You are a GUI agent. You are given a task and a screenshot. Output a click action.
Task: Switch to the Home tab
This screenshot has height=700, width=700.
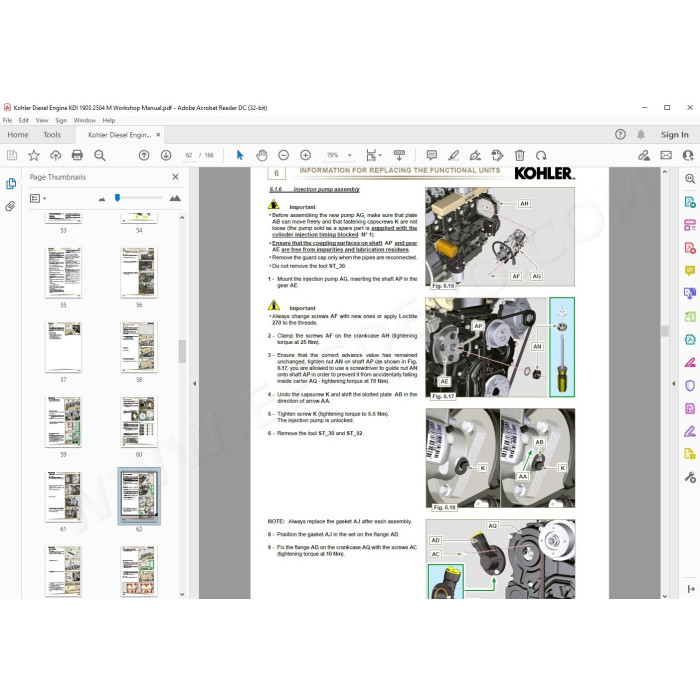18,134
